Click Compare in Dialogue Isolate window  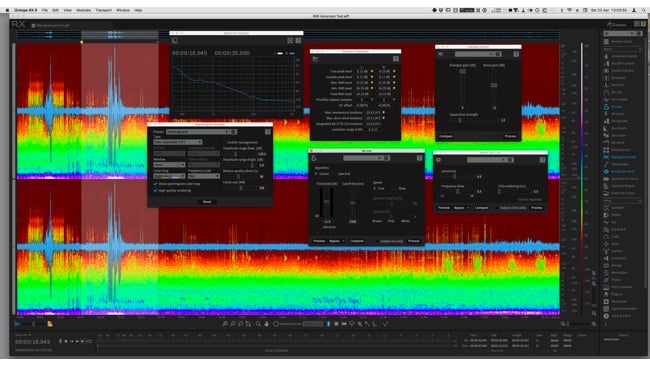[446, 136]
